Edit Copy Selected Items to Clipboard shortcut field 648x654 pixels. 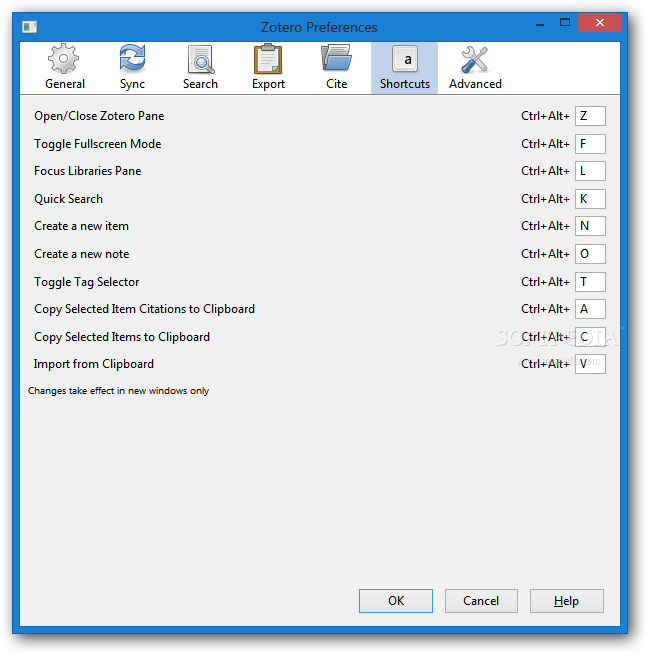[x=590, y=337]
